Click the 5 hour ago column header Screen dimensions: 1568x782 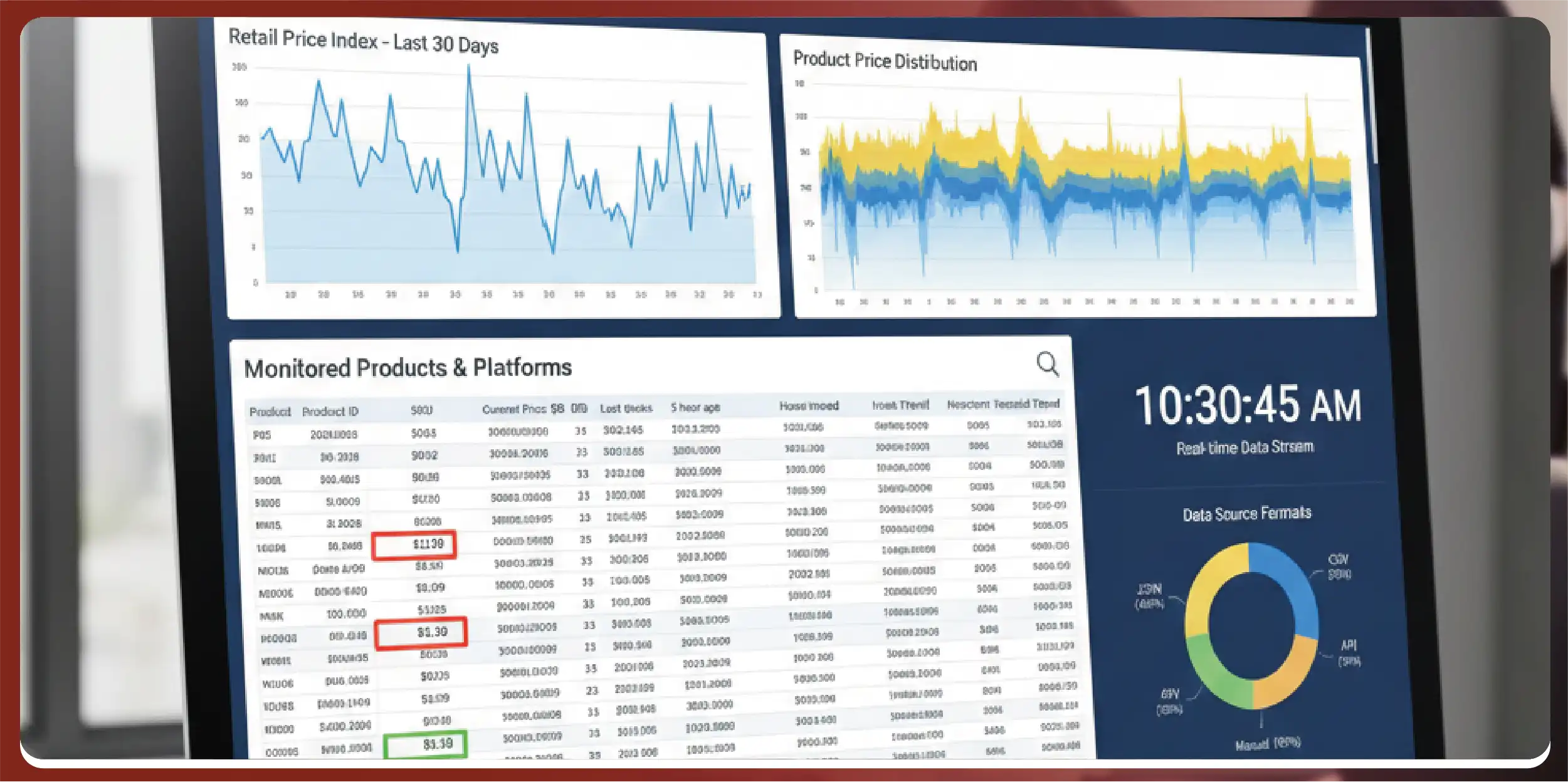tap(695, 407)
